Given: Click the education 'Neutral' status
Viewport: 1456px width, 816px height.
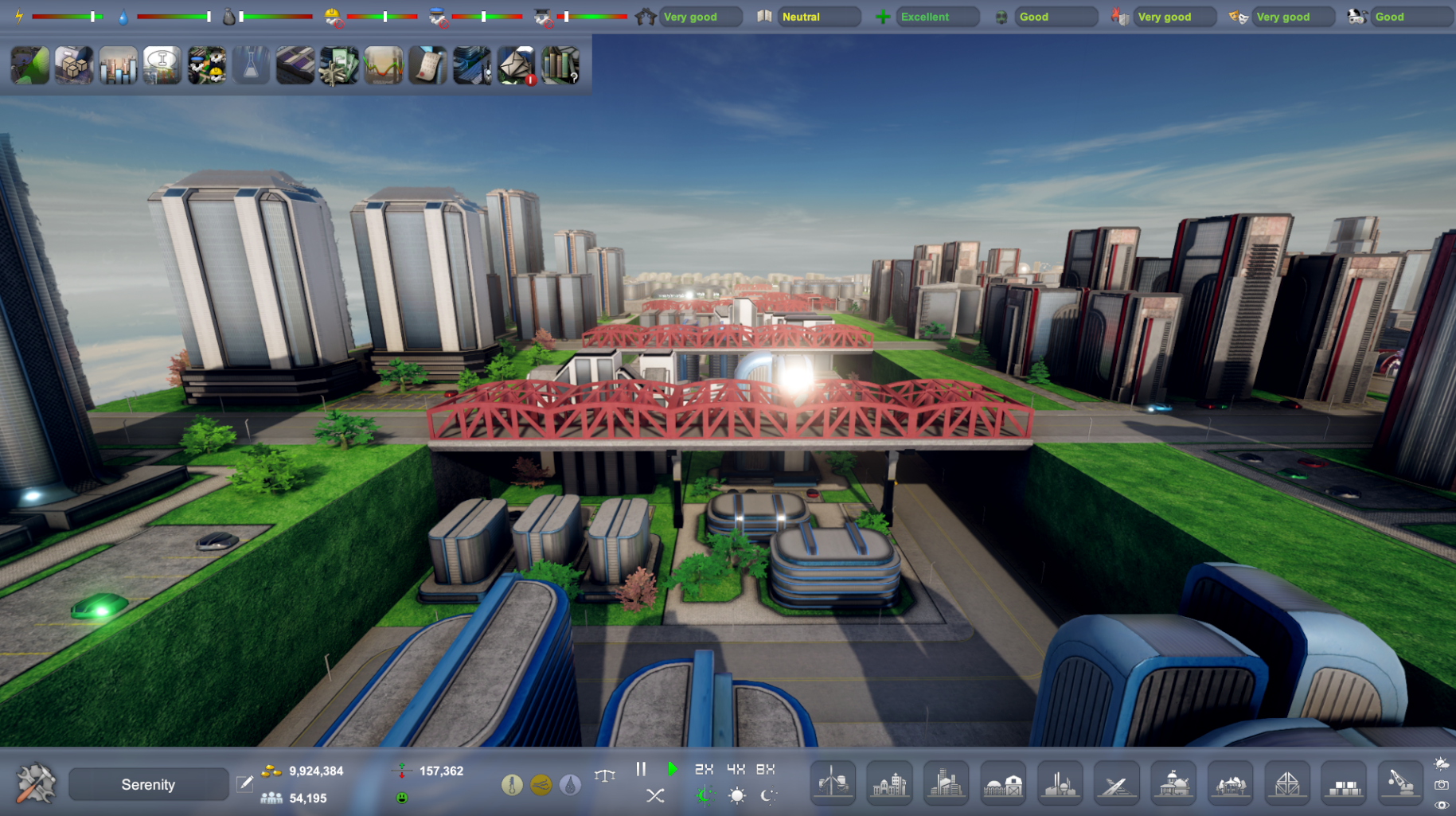Looking at the screenshot, I should (x=819, y=17).
